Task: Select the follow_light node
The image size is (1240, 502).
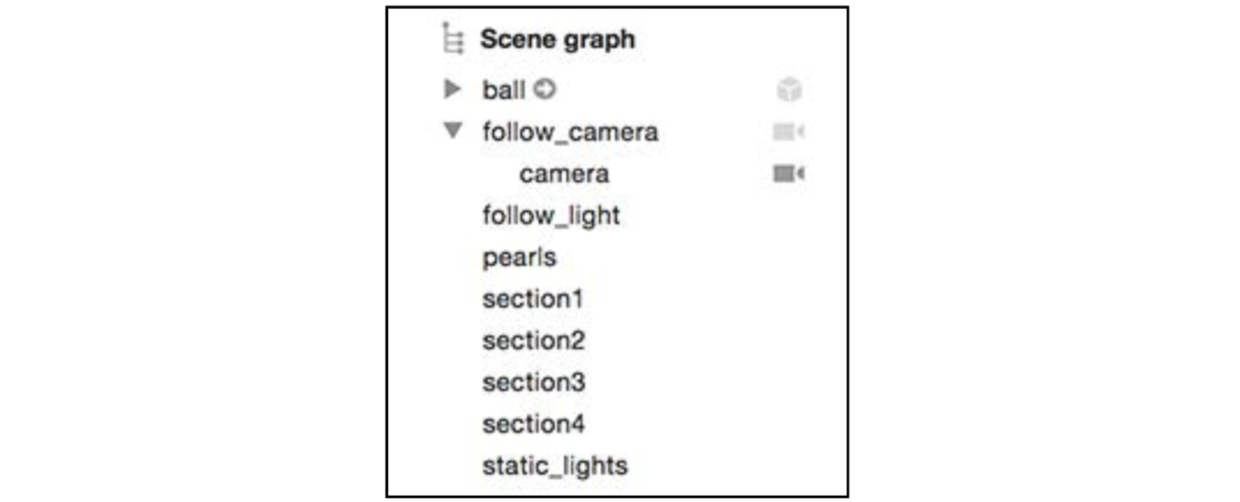Action: [551, 216]
